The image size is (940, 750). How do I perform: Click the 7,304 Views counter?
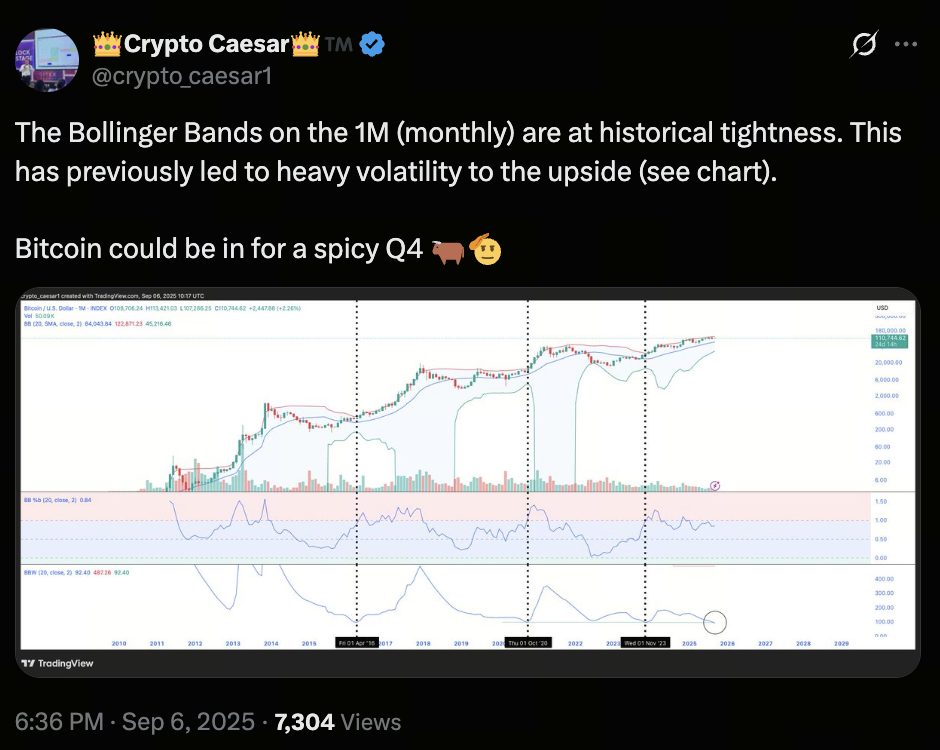[x=338, y=722]
